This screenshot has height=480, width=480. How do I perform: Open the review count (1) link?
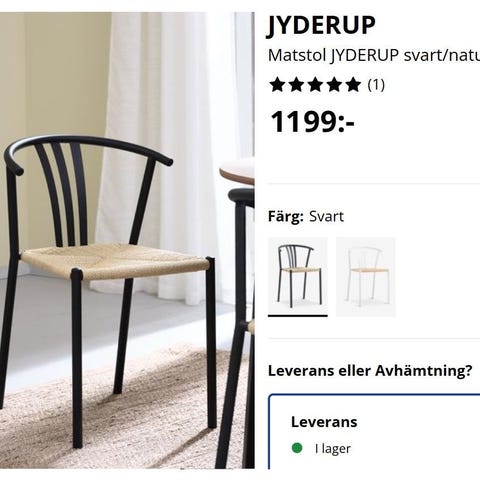(x=376, y=85)
